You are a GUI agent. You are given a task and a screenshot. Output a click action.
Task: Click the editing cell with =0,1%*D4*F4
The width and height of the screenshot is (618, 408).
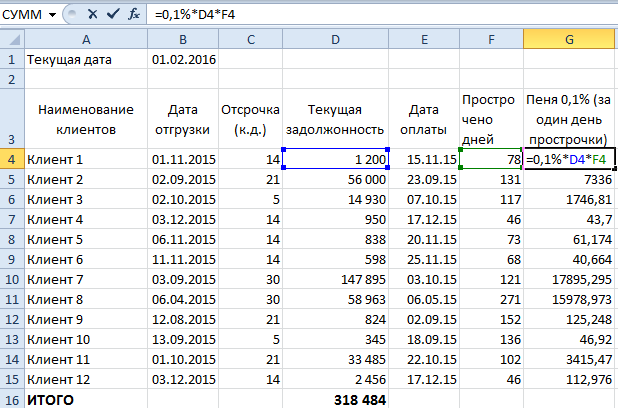point(569,159)
